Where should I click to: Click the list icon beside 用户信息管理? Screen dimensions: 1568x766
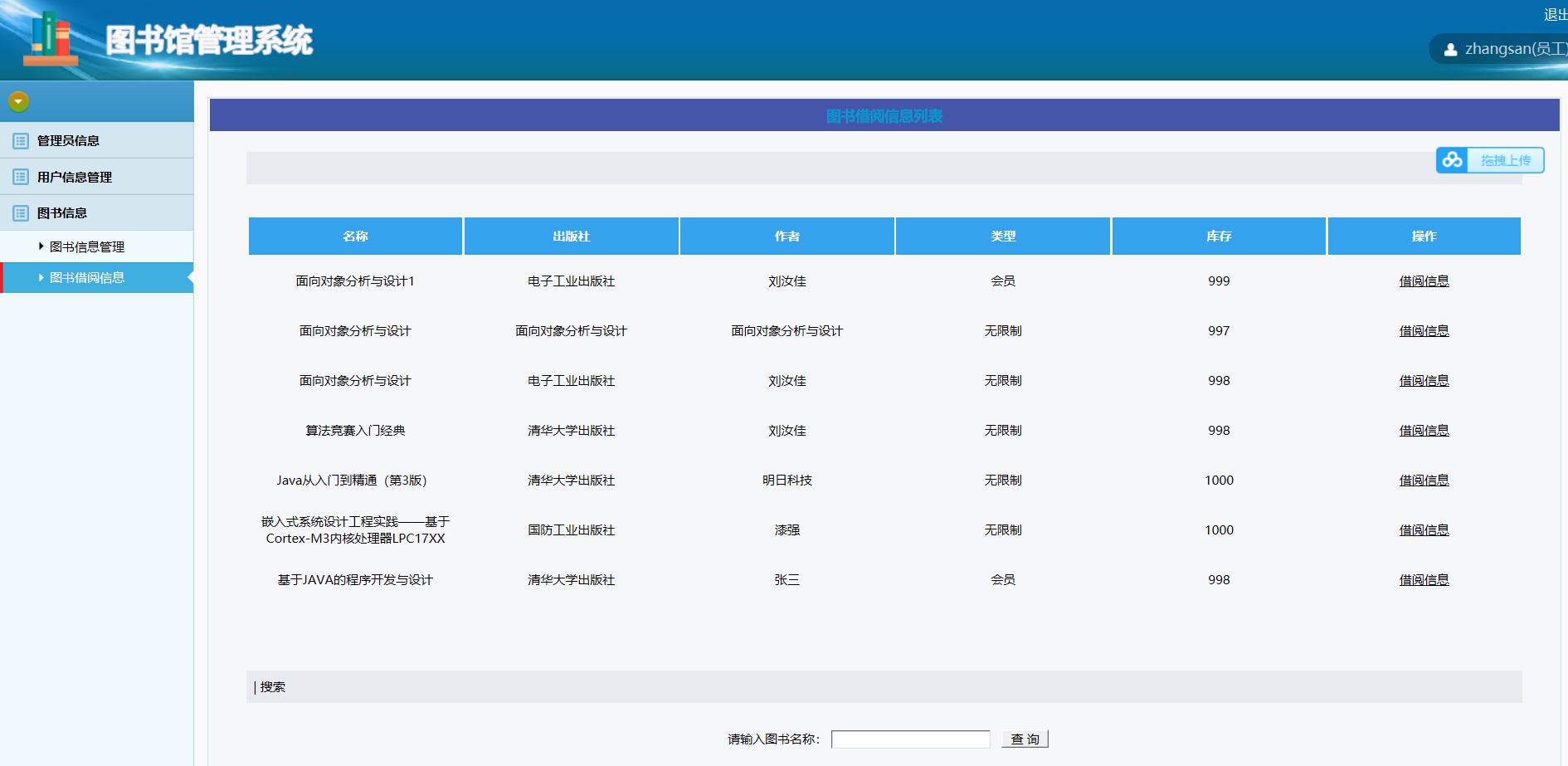(21, 177)
